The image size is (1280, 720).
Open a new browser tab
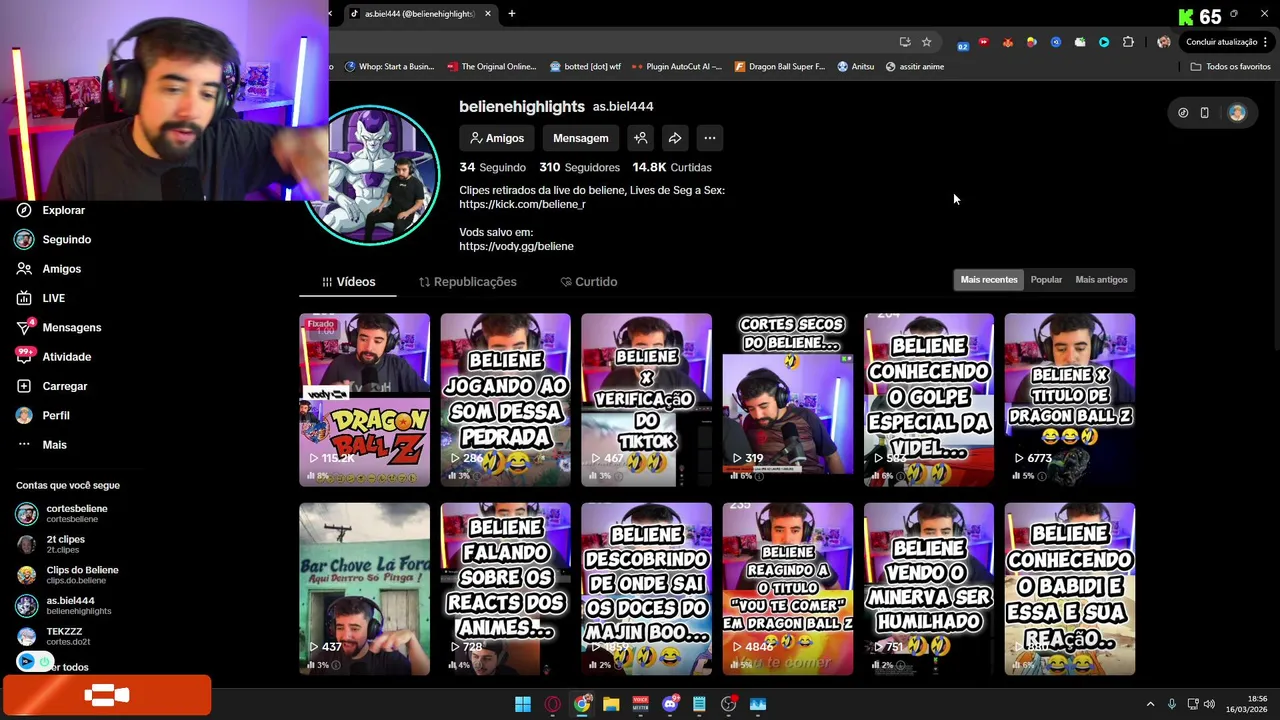pyautogui.click(x=512, y=14)
